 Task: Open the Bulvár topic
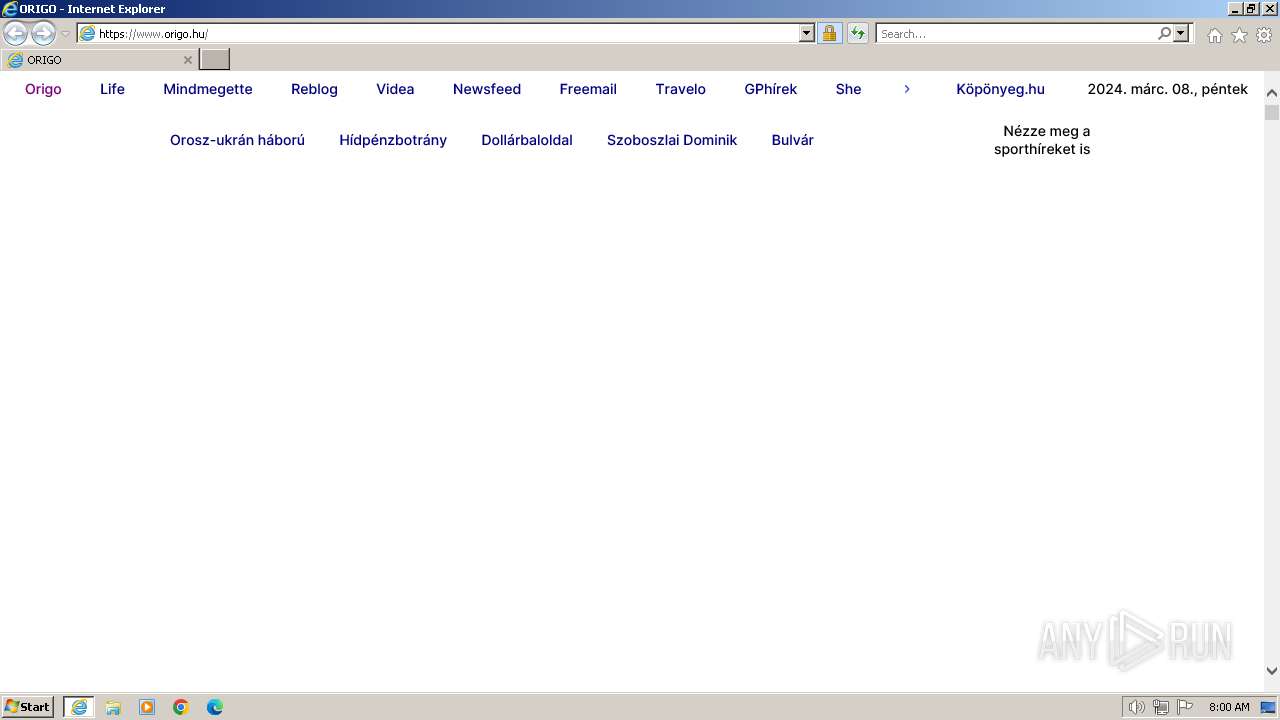click(x=793, y=140)
